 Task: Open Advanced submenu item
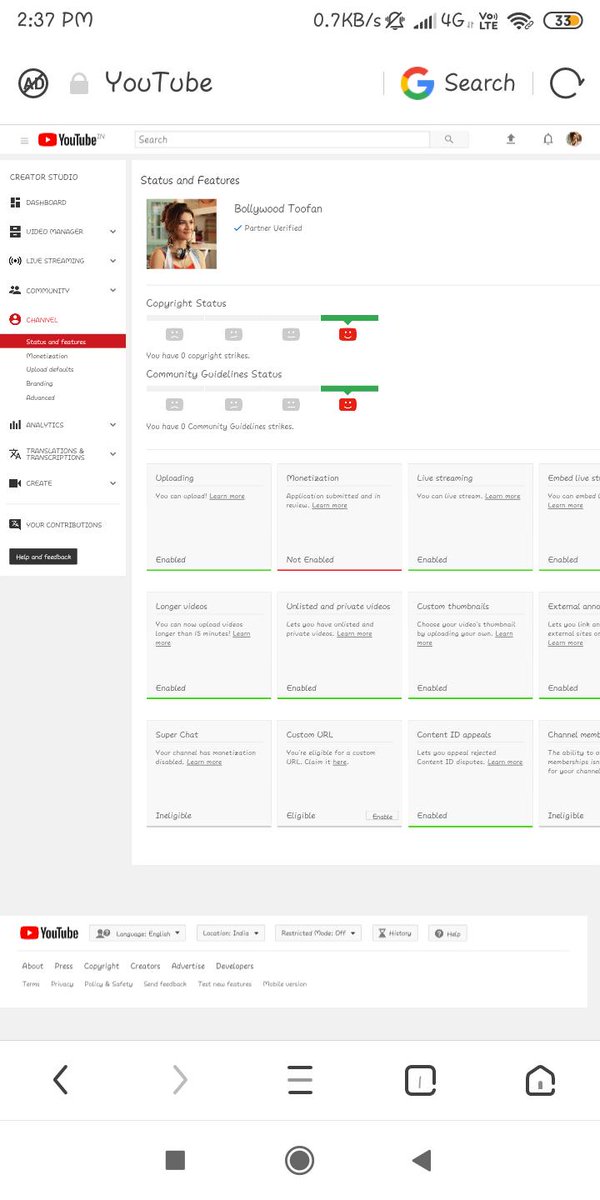pyautogui.click(x=41, y=398)
